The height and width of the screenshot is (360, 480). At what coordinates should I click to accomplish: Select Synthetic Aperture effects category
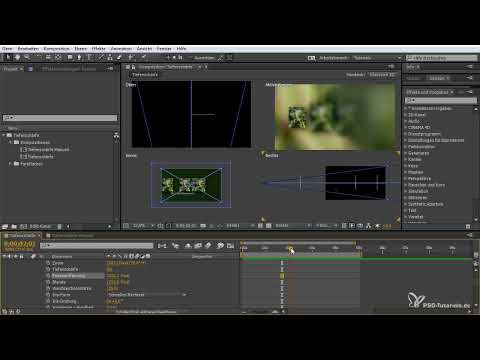pyautogui.click(x=426, y=204)
